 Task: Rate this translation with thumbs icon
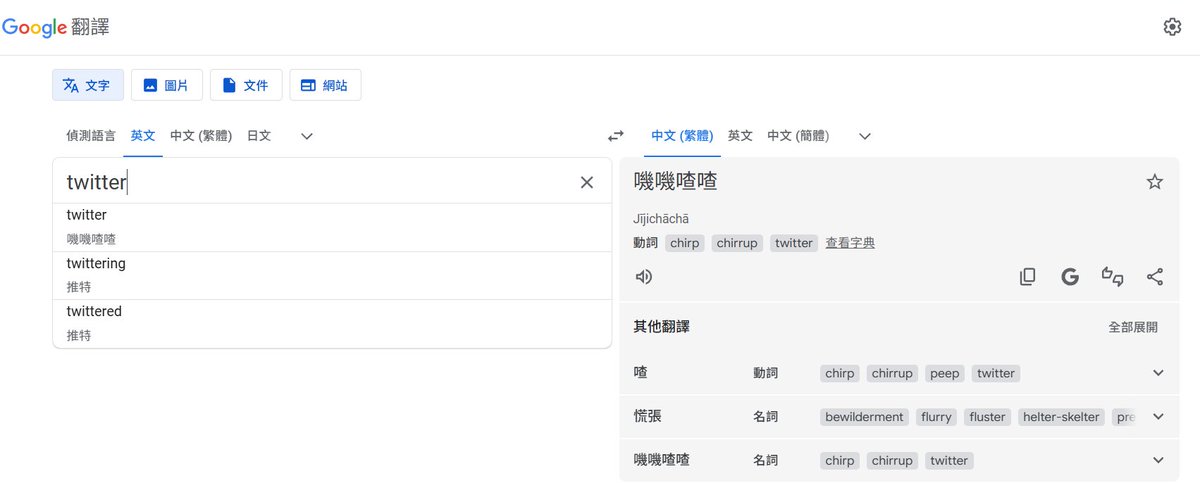(x=1112, y=277)
